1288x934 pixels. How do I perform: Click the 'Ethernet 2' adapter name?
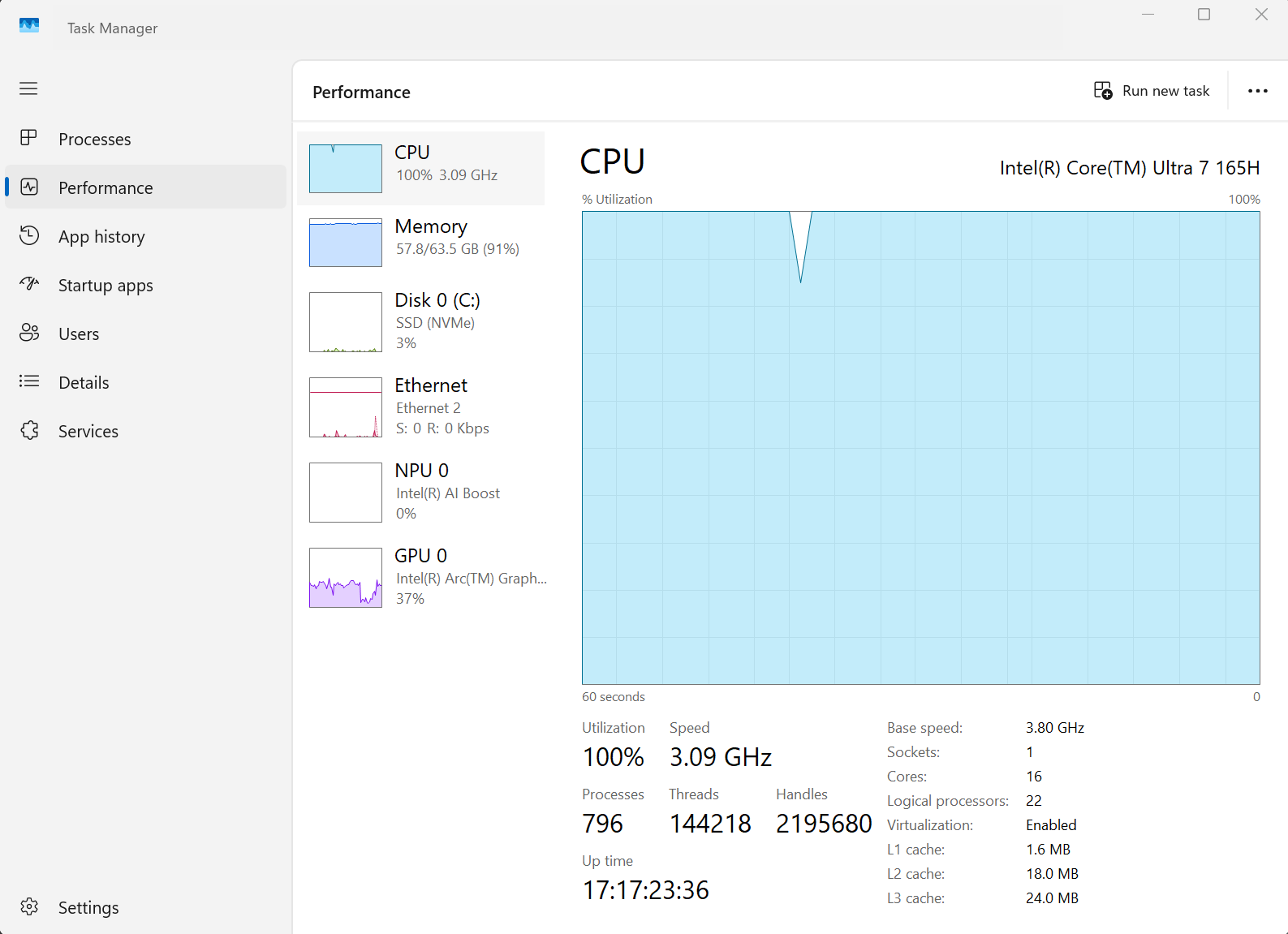[x=429, y=408]
